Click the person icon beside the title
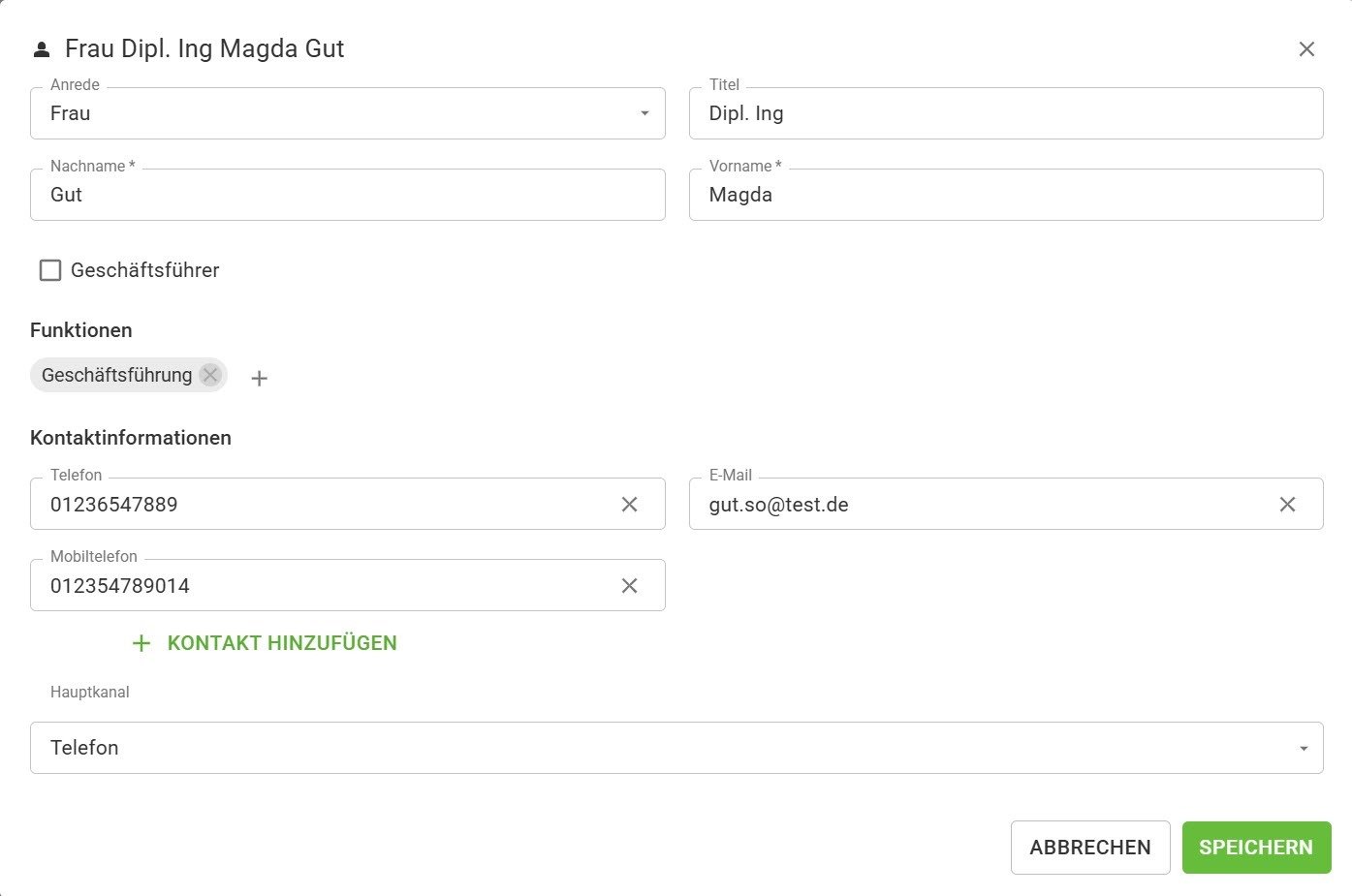 pos(42,49)
